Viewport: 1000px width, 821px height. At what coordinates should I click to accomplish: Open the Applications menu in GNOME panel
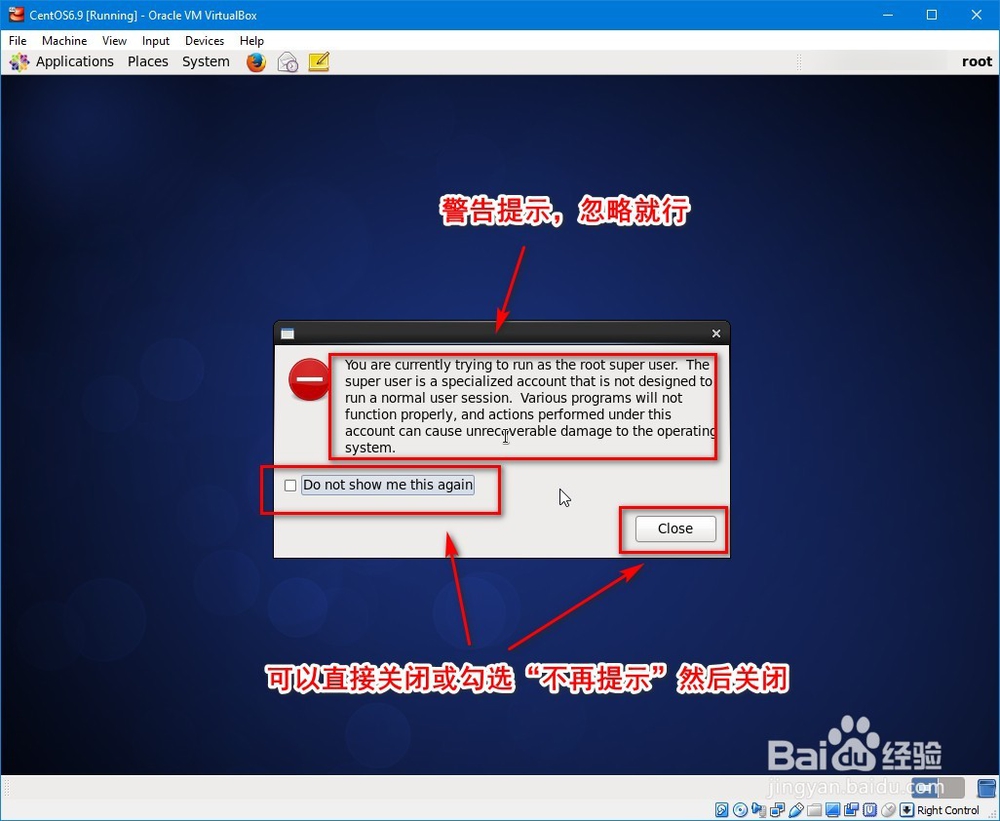click(75, 62)
